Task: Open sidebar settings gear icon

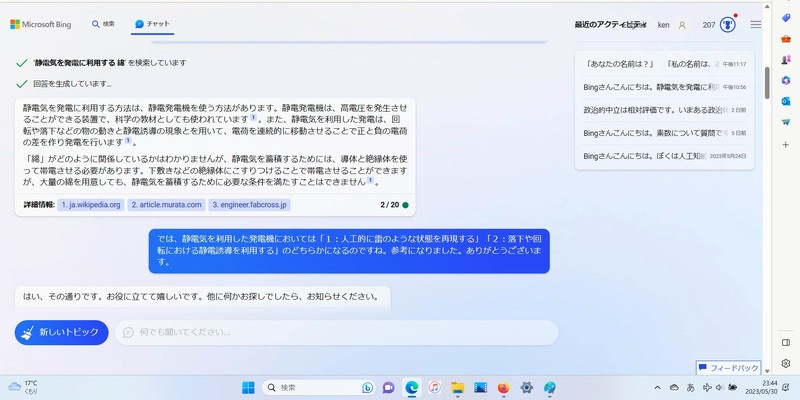Action: click(x=786, y=363)
